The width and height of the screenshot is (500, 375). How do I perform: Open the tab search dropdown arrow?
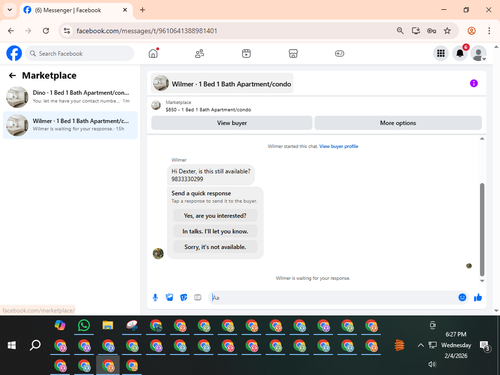(10, 10)
